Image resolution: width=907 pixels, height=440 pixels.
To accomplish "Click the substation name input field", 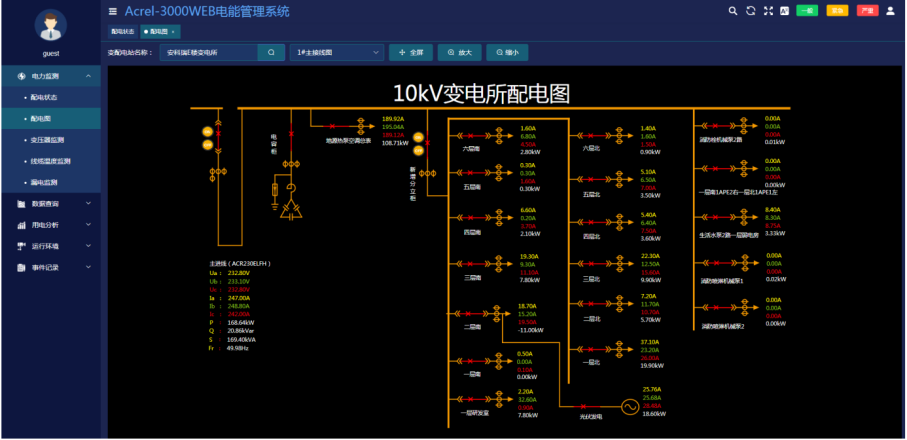I will click(208, 52).
